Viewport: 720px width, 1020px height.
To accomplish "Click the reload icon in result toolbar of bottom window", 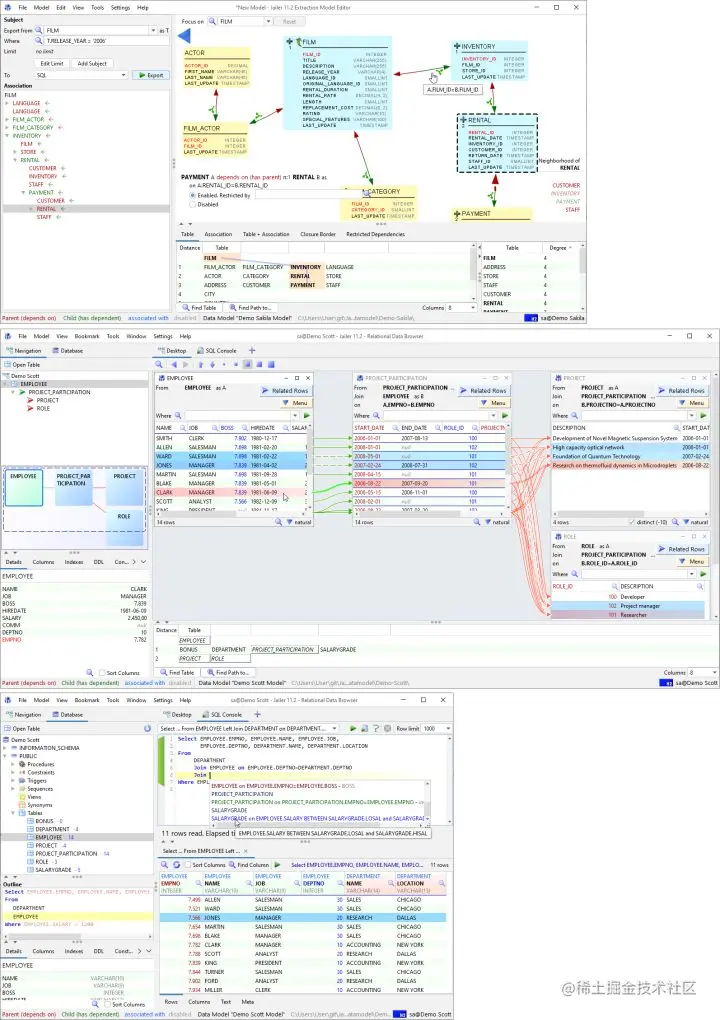I will pos(176,865).
